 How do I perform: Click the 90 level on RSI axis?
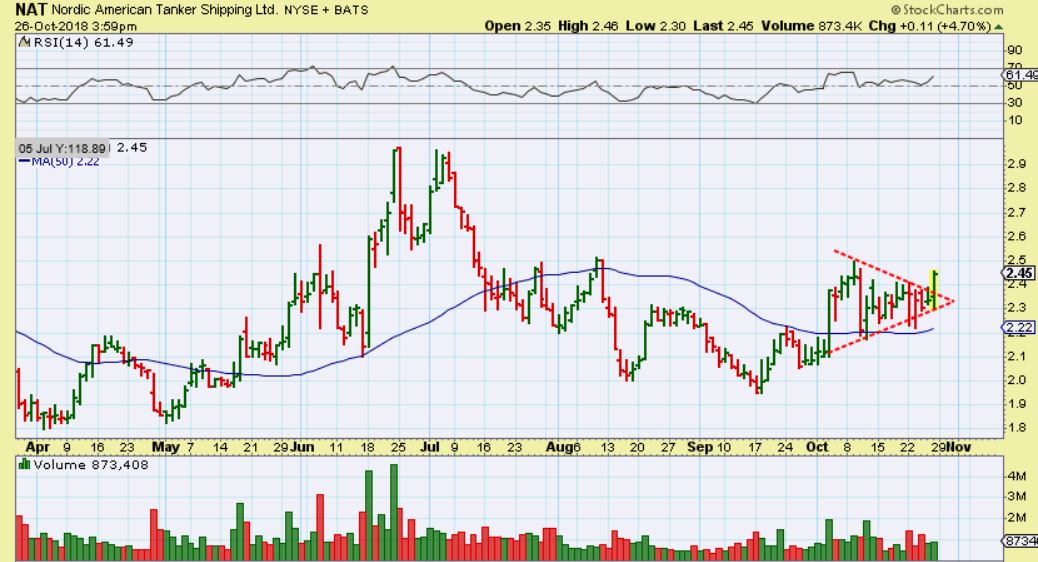pyautogui.click(x=1014, y=51)
